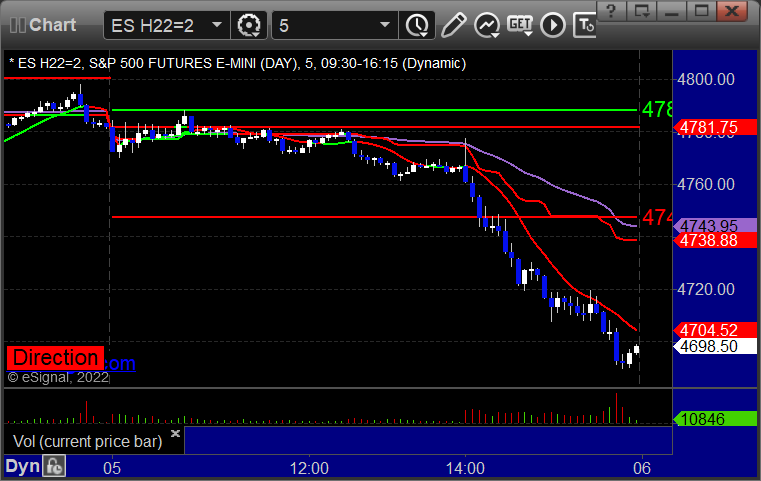
Task: Open the window options dropdown icon
Action: click(x=642, y=10)
